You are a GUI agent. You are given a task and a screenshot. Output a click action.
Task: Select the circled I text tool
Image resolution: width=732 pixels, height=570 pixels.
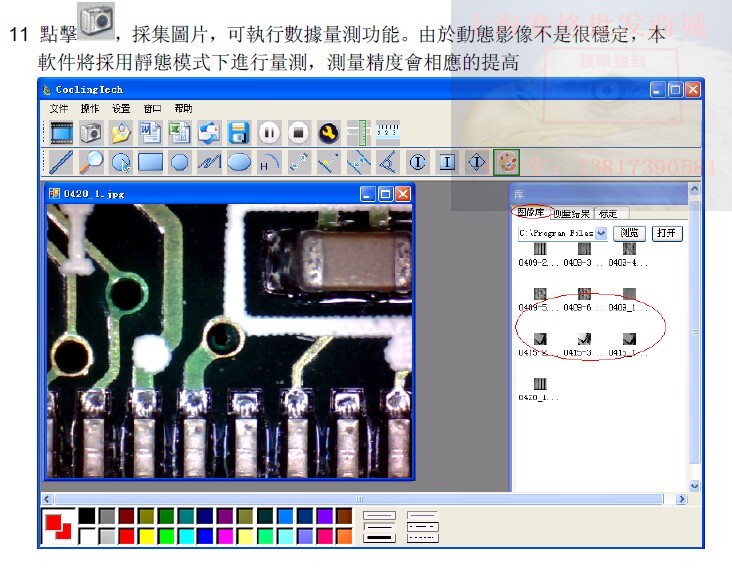(417, 162)
